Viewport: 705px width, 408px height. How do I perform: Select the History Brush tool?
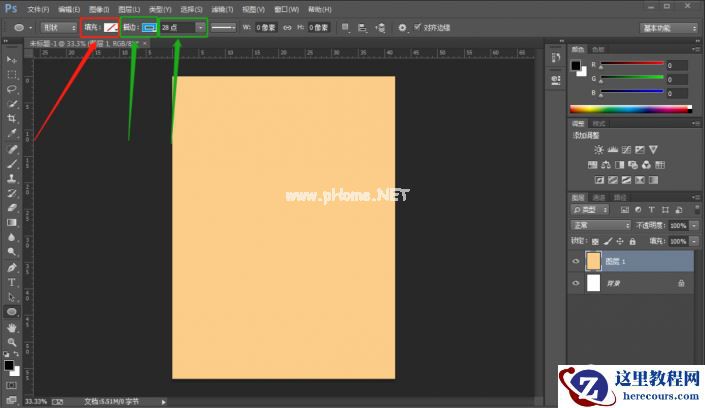click(12, 193)
